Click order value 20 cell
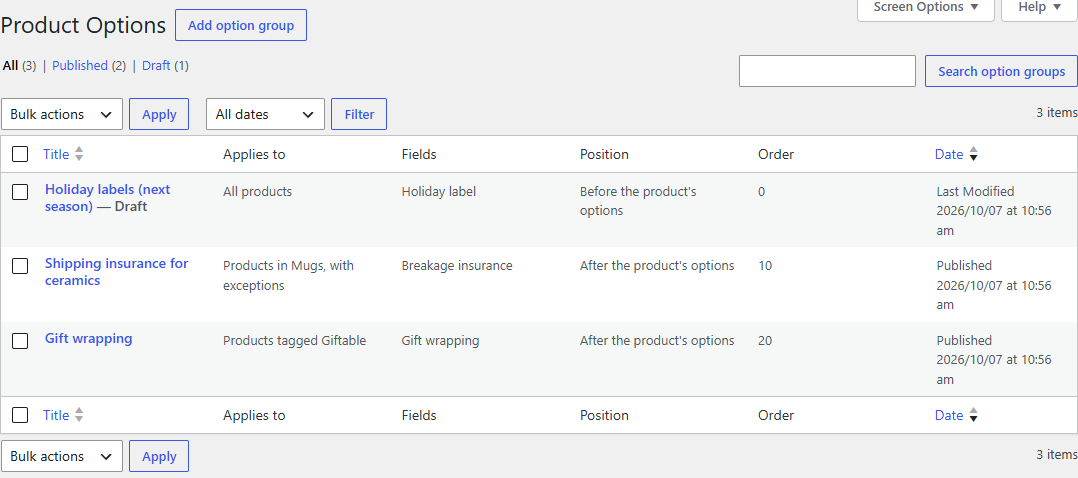 764,340
